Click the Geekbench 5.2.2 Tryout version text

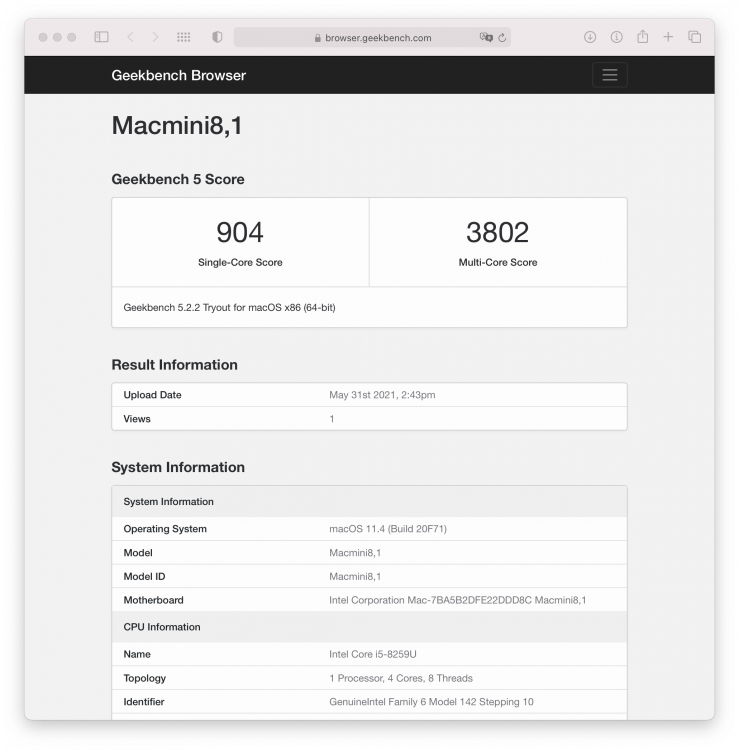(x=229, y=308)
